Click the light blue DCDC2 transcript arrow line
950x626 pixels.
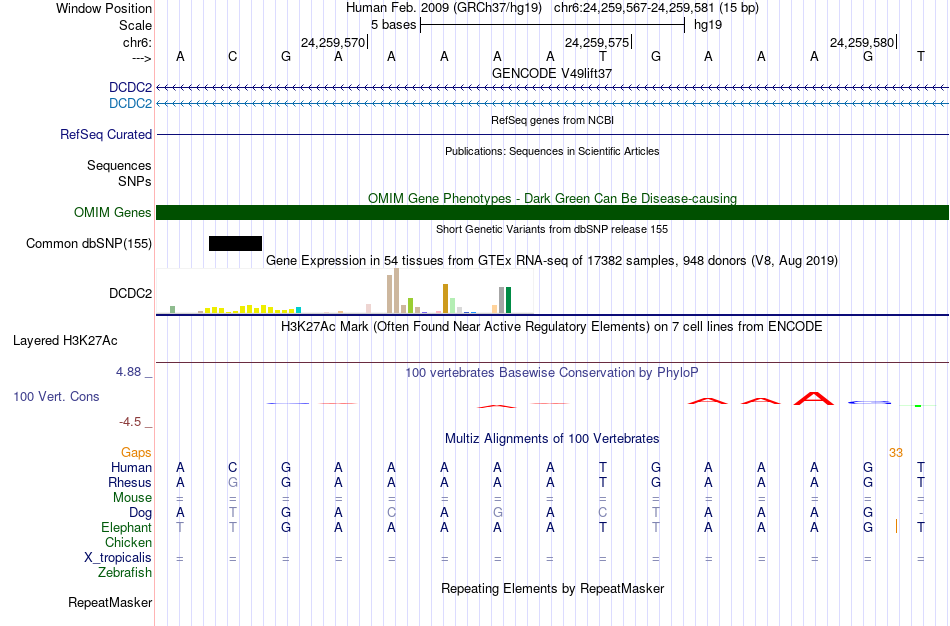(552, 104)
